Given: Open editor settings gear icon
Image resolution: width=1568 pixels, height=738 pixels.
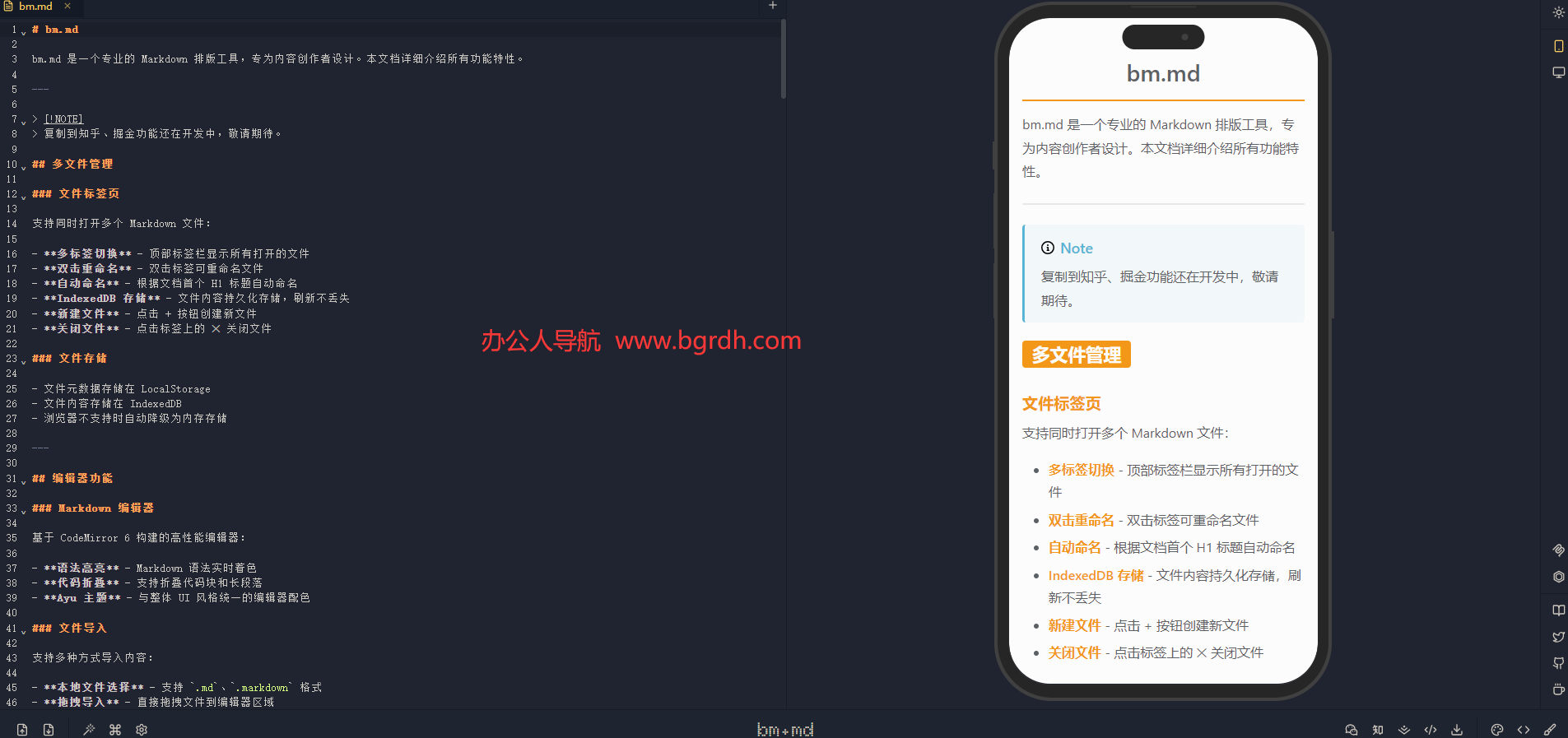Looking at the screenshot, I should [x=142, y=730].
